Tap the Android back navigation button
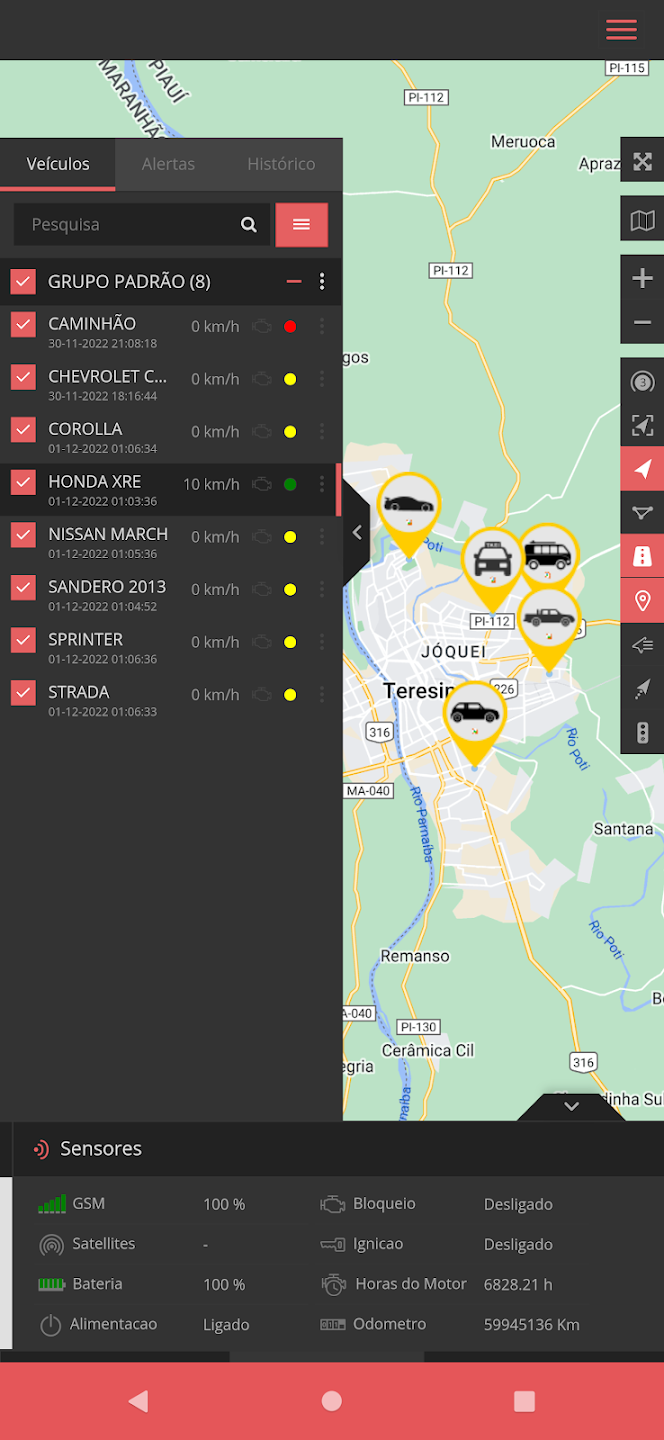 [138, 1401]
